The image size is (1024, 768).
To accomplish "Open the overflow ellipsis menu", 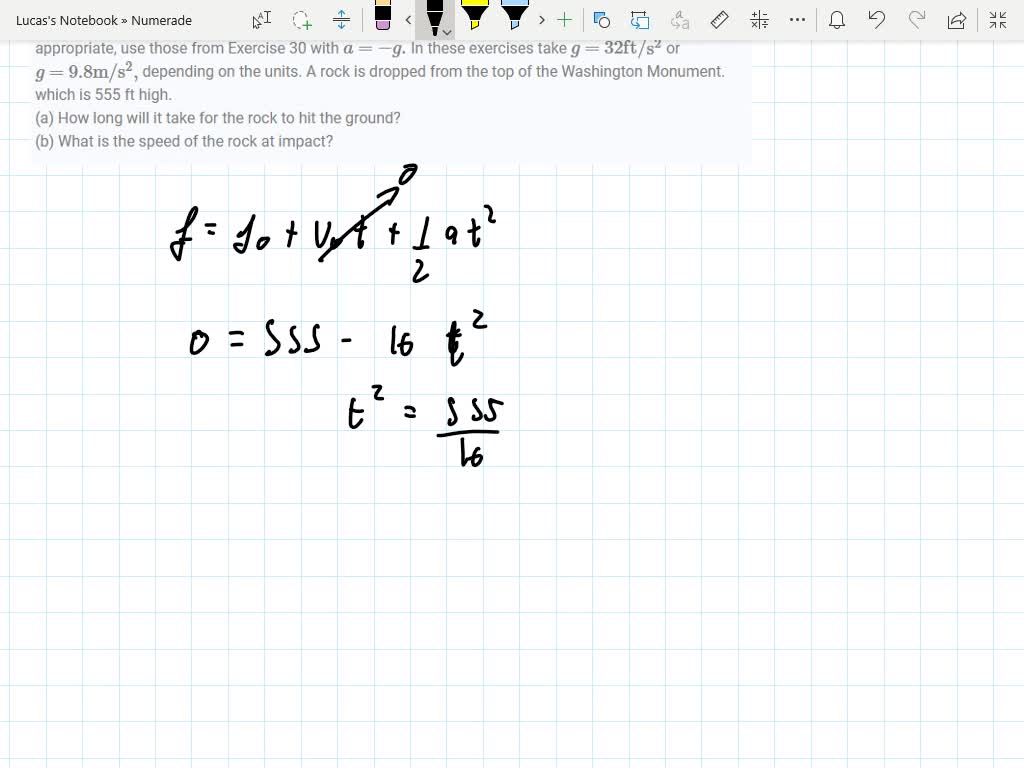I will pyautogui.click(x=797, y=19).
